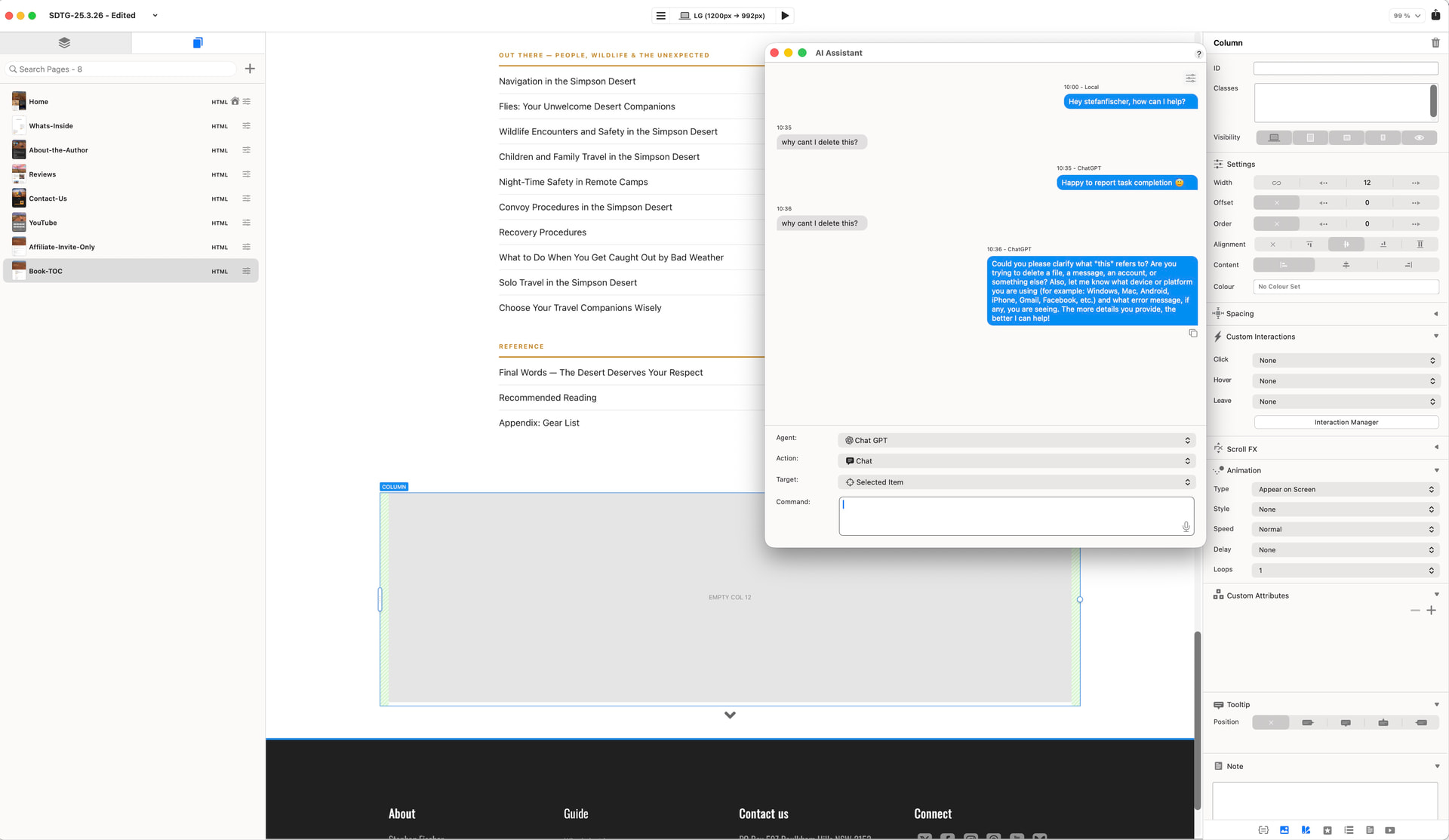Open AI Assistant settings sliders icon
The image size is (1449, 840).
point(1190,78)
